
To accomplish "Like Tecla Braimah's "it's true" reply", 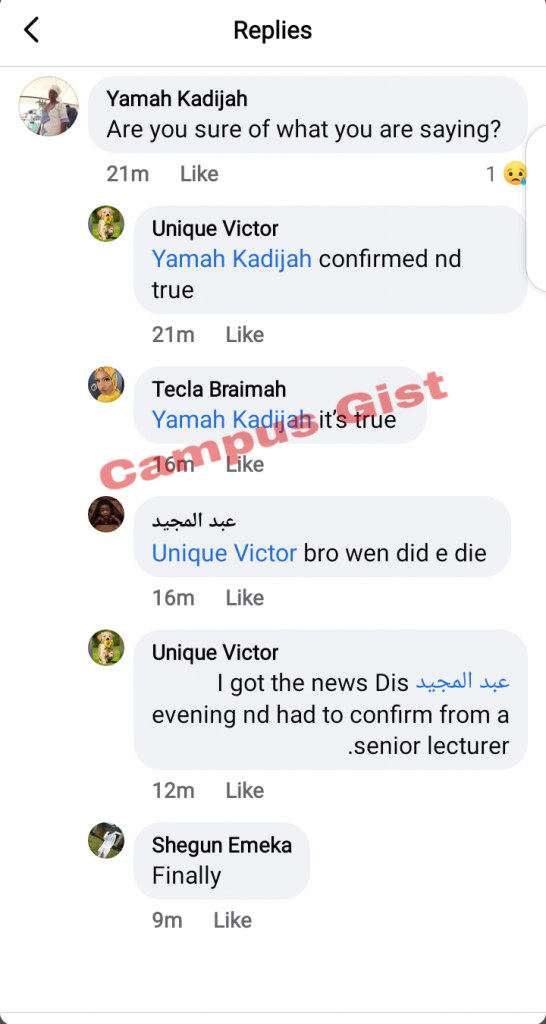I will [245, 464].
